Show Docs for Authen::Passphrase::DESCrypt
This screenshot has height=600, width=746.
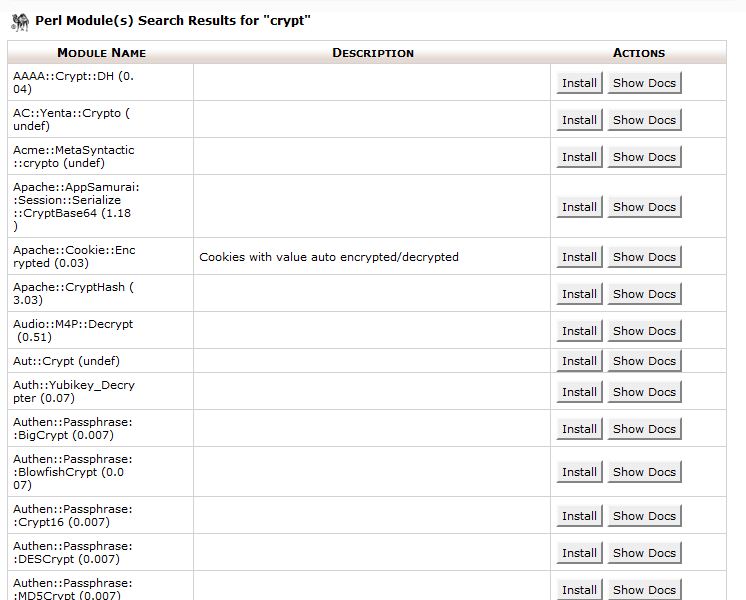coord(644,553)
